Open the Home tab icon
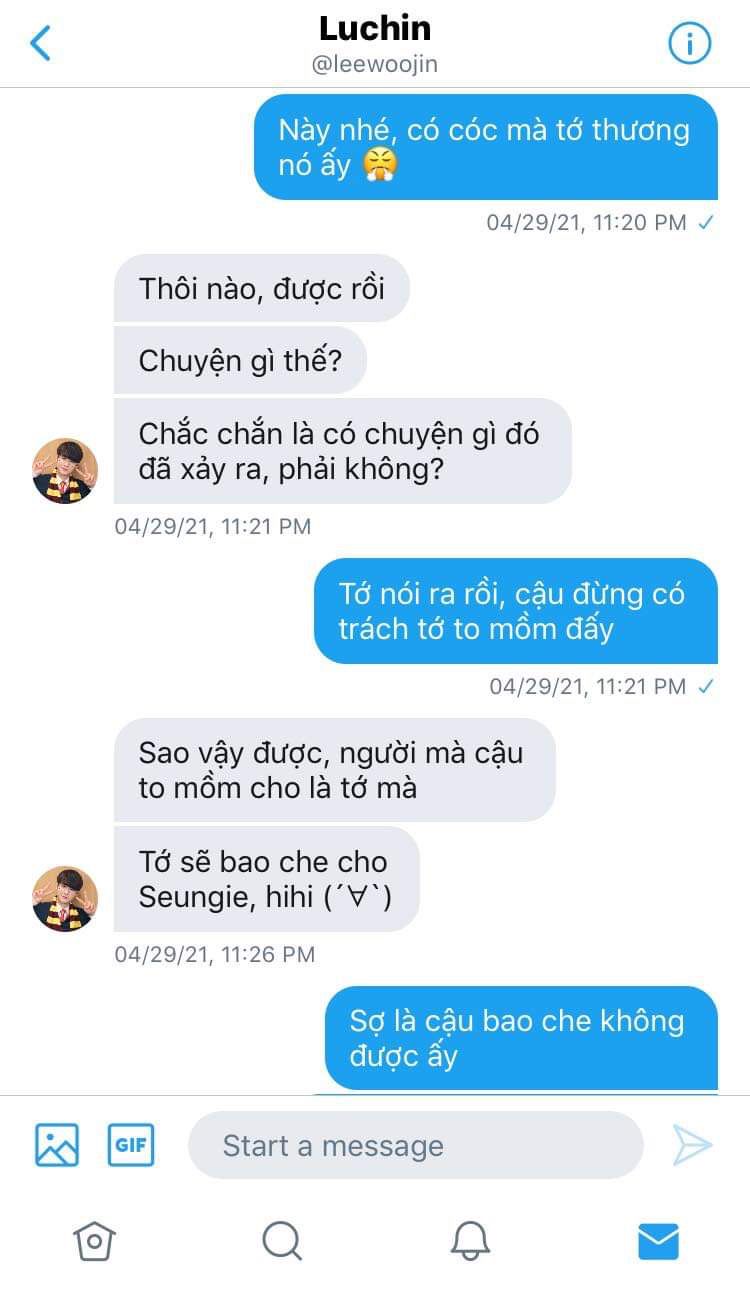This screenshot has width=750, height=1293. tap(94, 1241)
